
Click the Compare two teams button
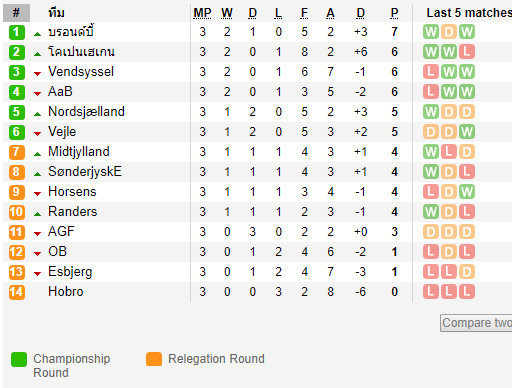[x=476, y=323]
